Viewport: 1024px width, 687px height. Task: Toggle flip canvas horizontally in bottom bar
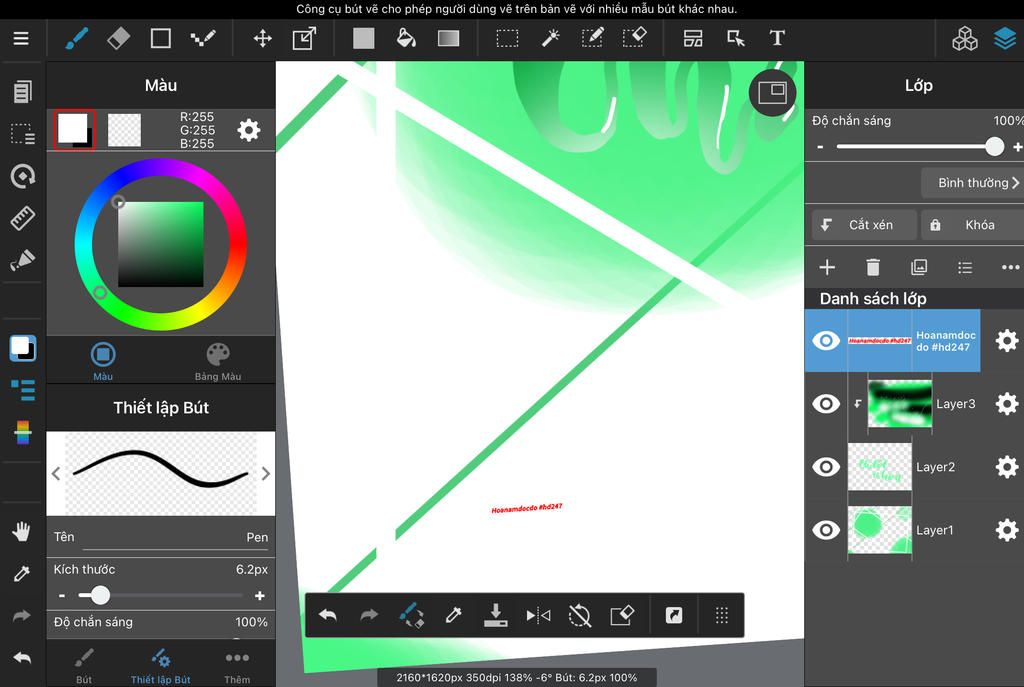pos(538,615)
